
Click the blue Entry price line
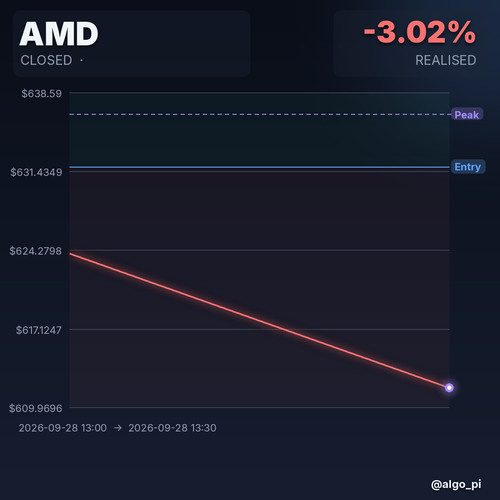point(260,167)
